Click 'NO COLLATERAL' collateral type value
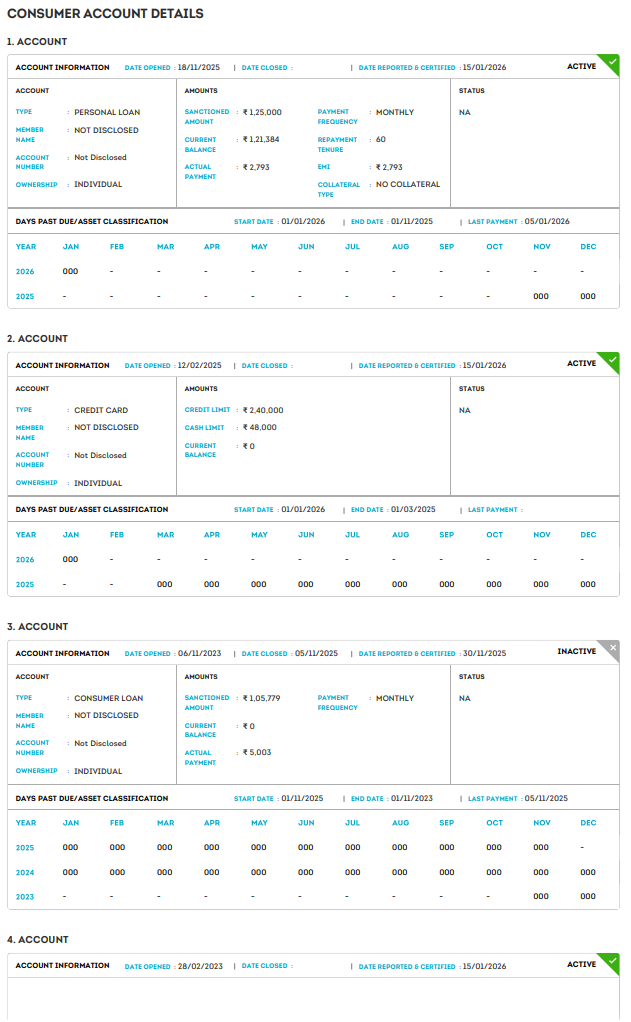The height and width of the screenshot is (1022, 631). 408,184
